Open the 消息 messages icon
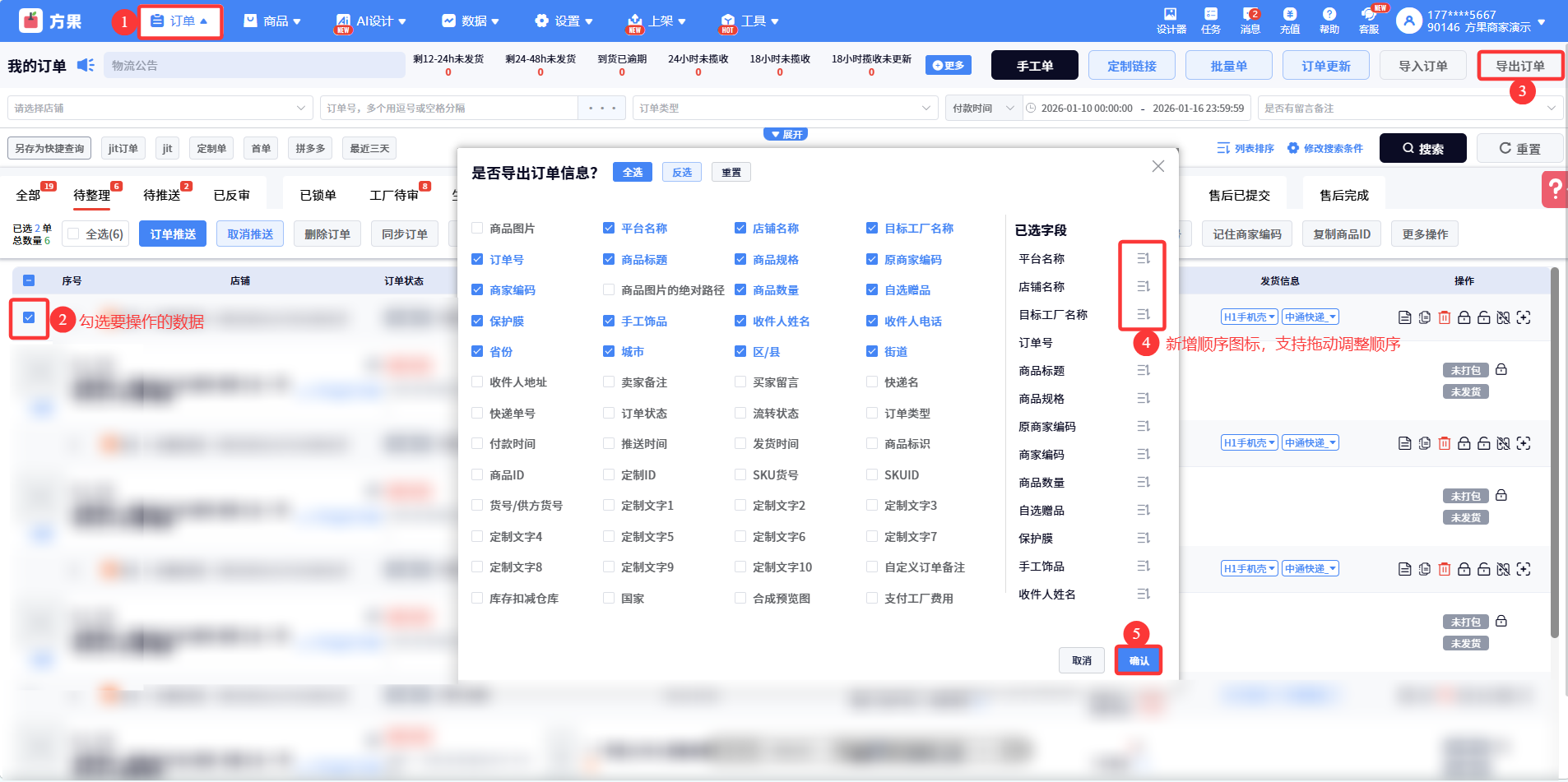Viewport: 1568px width, 782px height. click(1250, 21)
